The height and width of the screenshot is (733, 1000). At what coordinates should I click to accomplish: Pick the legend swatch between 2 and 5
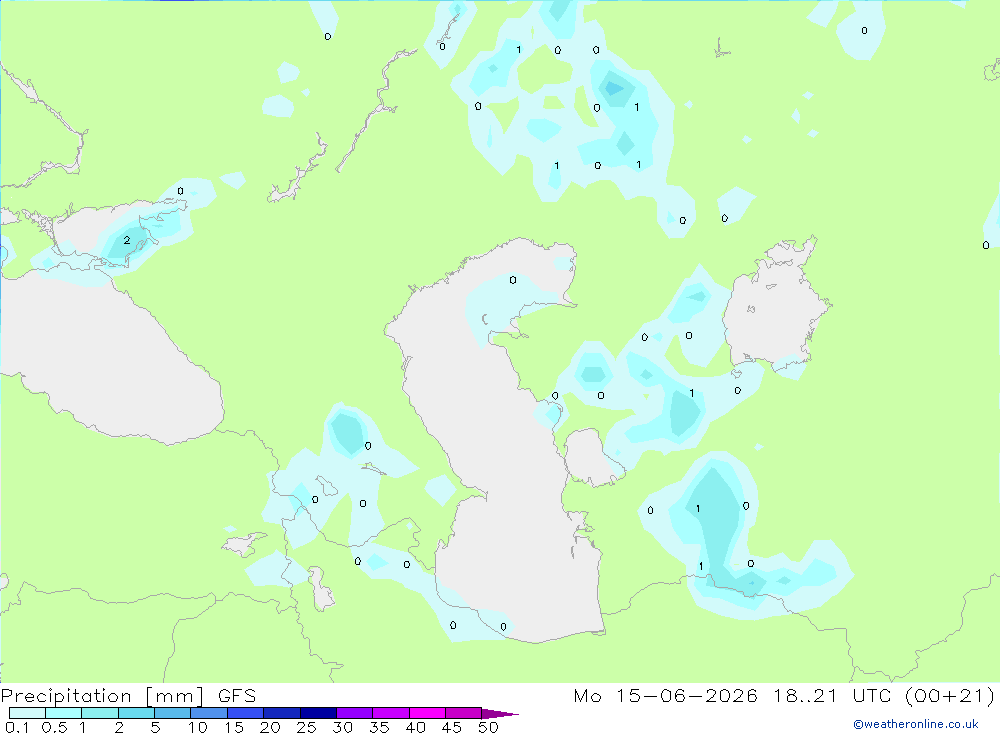click(136, 713)
